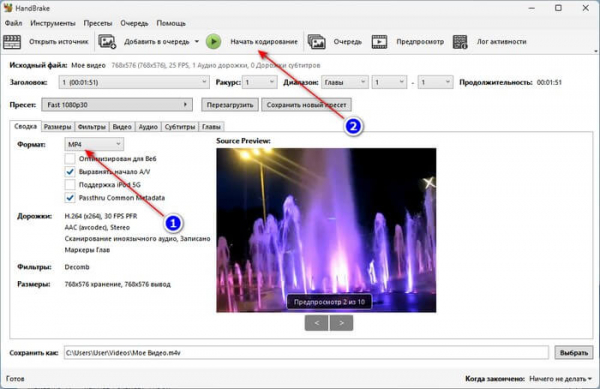600x389 pixels.
Task: Open the Queue icon in toolbar
Action: point(317,42)
